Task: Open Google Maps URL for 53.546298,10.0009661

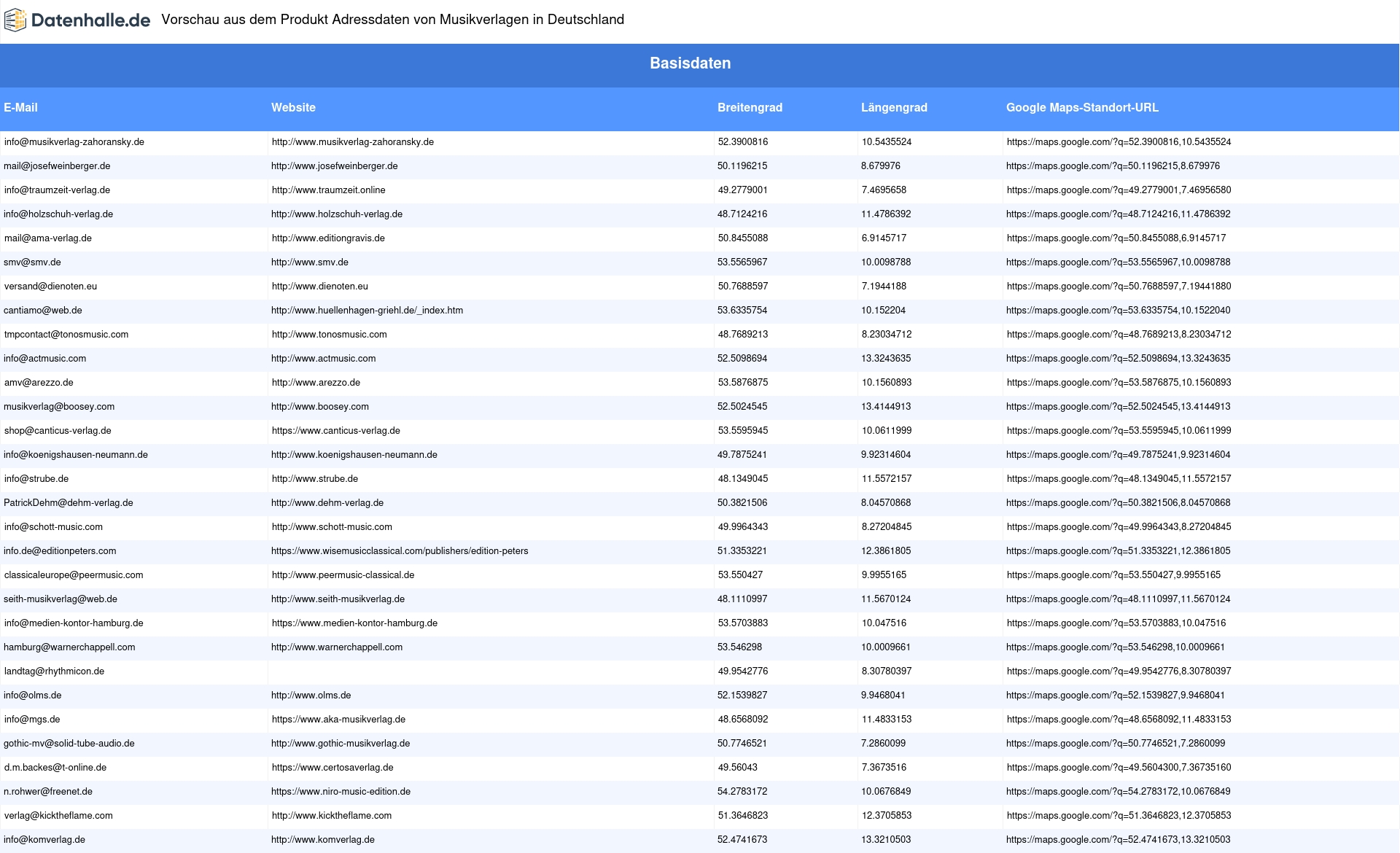Action: click(x=1116, y=647)
